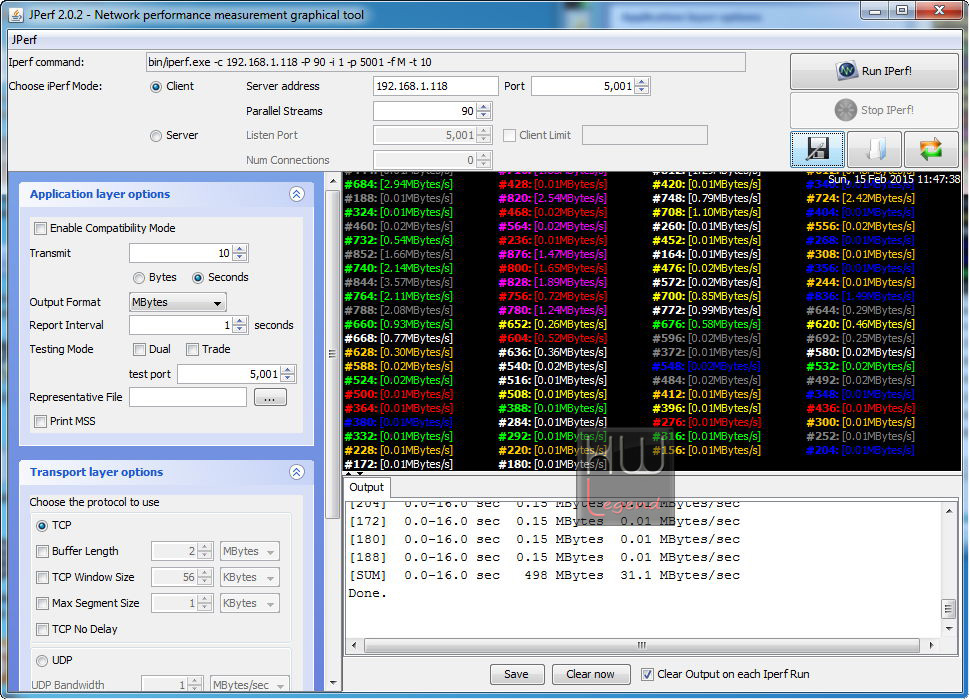Click the Representative File text field
The width and height of the screenshot is (970, 700).
tap(188, 398)
